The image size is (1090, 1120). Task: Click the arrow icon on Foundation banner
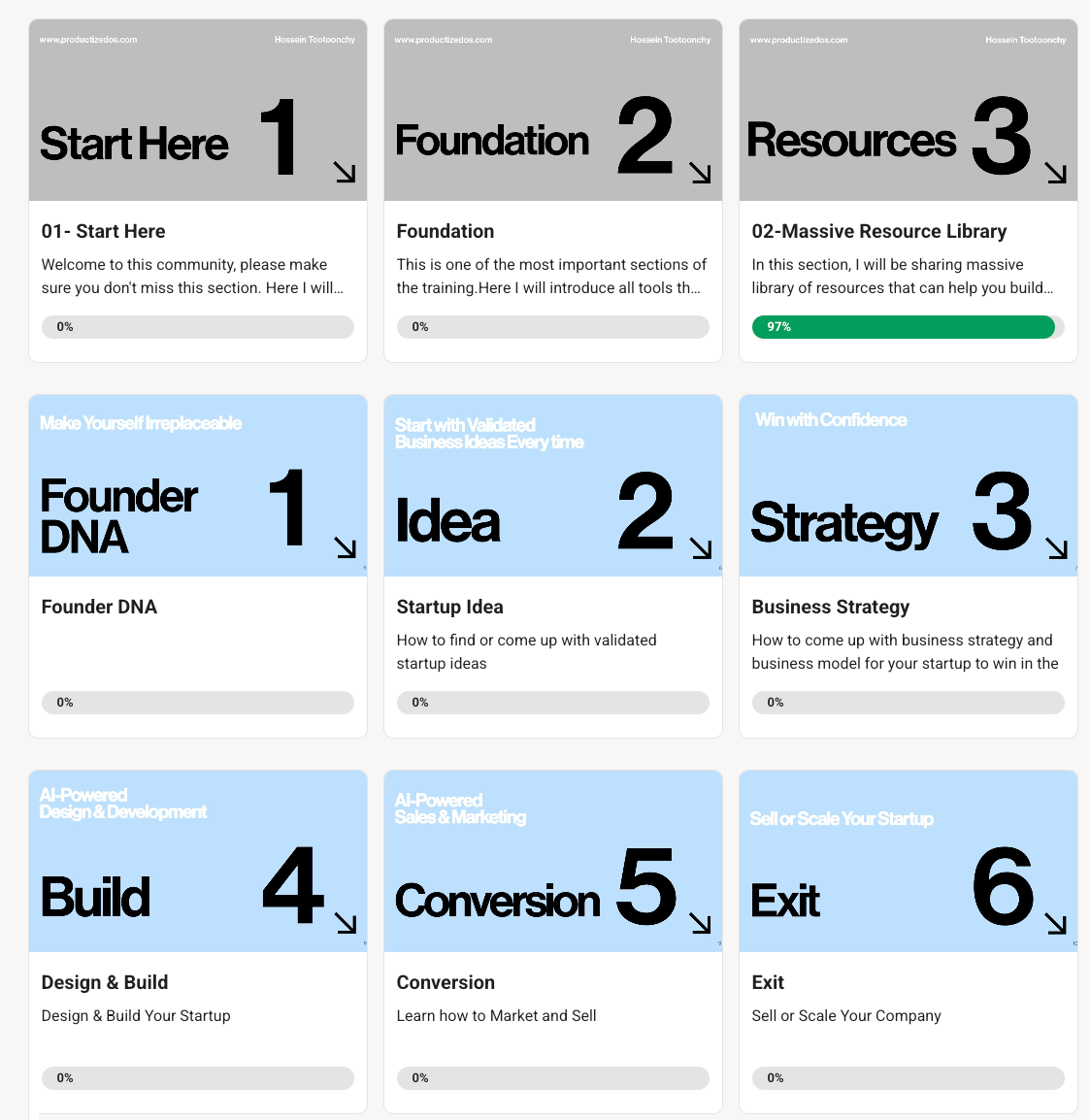coord(700,173)
